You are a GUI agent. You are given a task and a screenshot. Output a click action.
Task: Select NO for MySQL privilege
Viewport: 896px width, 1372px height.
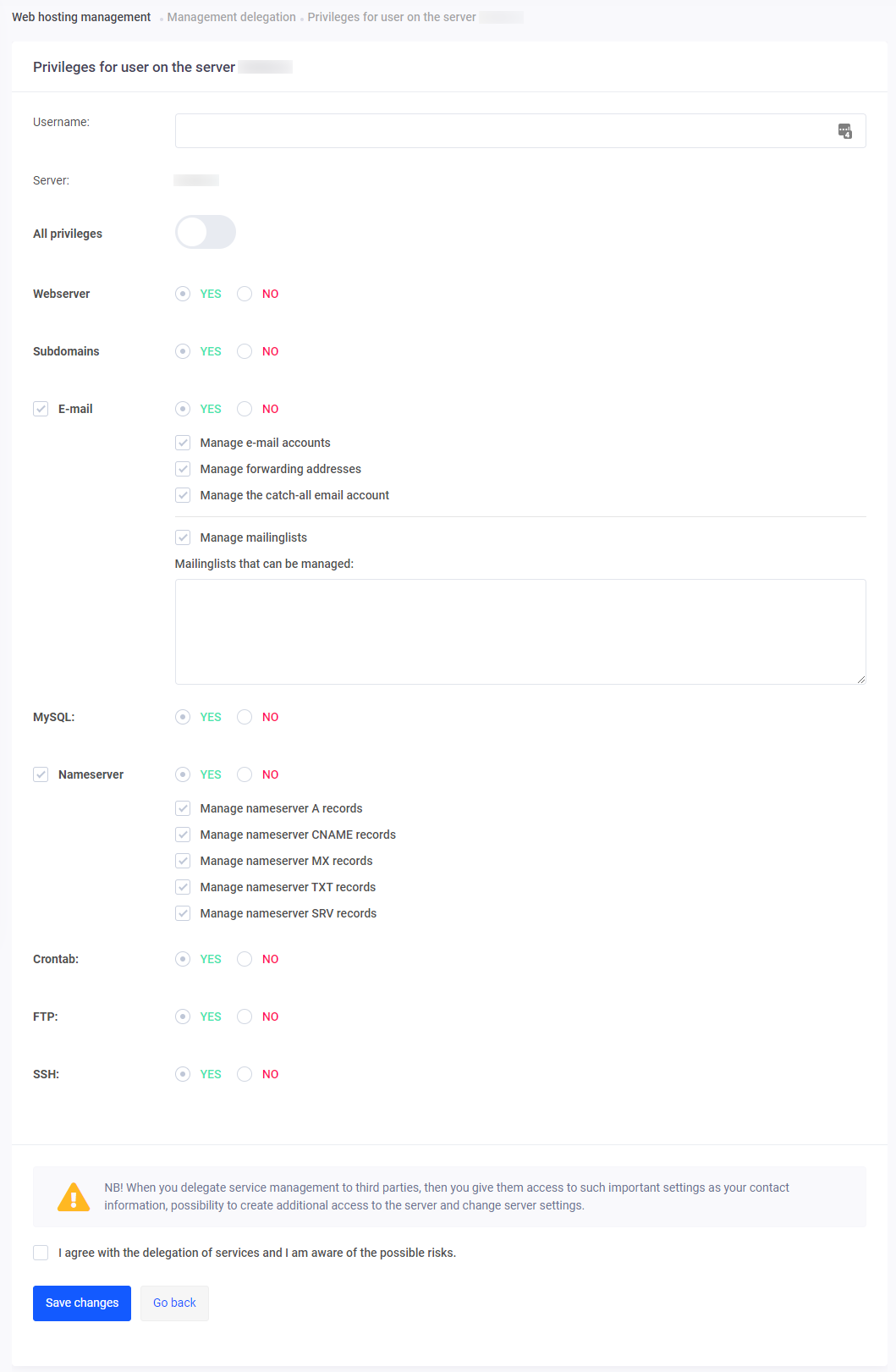pos(245,717)
